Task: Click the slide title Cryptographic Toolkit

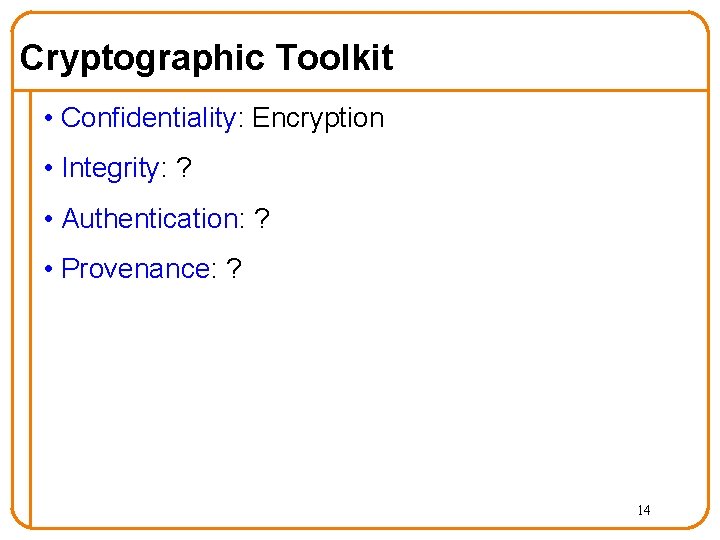Action: pyautogui.click(x=207, y=58)
